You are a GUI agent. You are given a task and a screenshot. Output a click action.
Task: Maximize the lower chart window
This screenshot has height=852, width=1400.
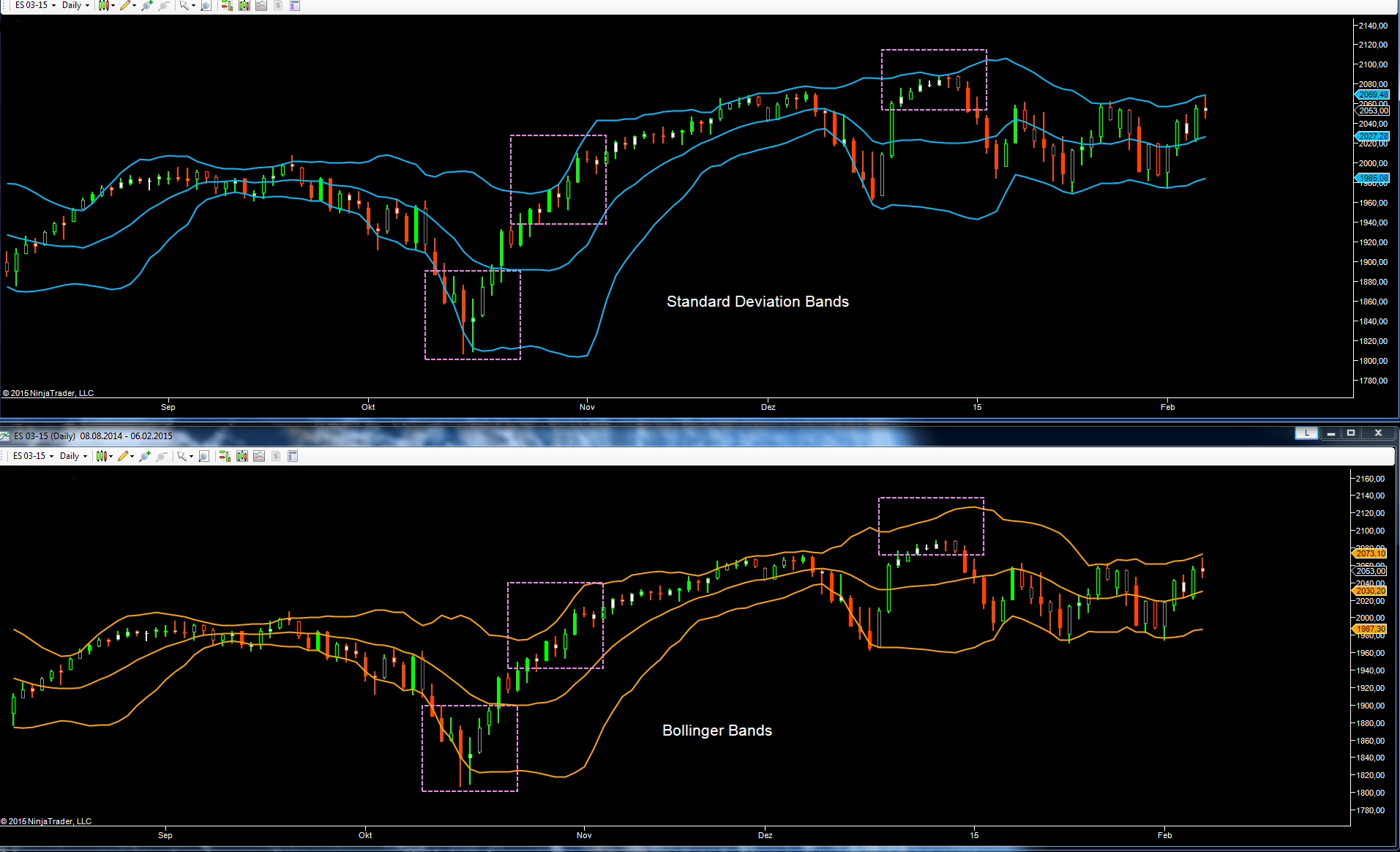[1350, 433]
